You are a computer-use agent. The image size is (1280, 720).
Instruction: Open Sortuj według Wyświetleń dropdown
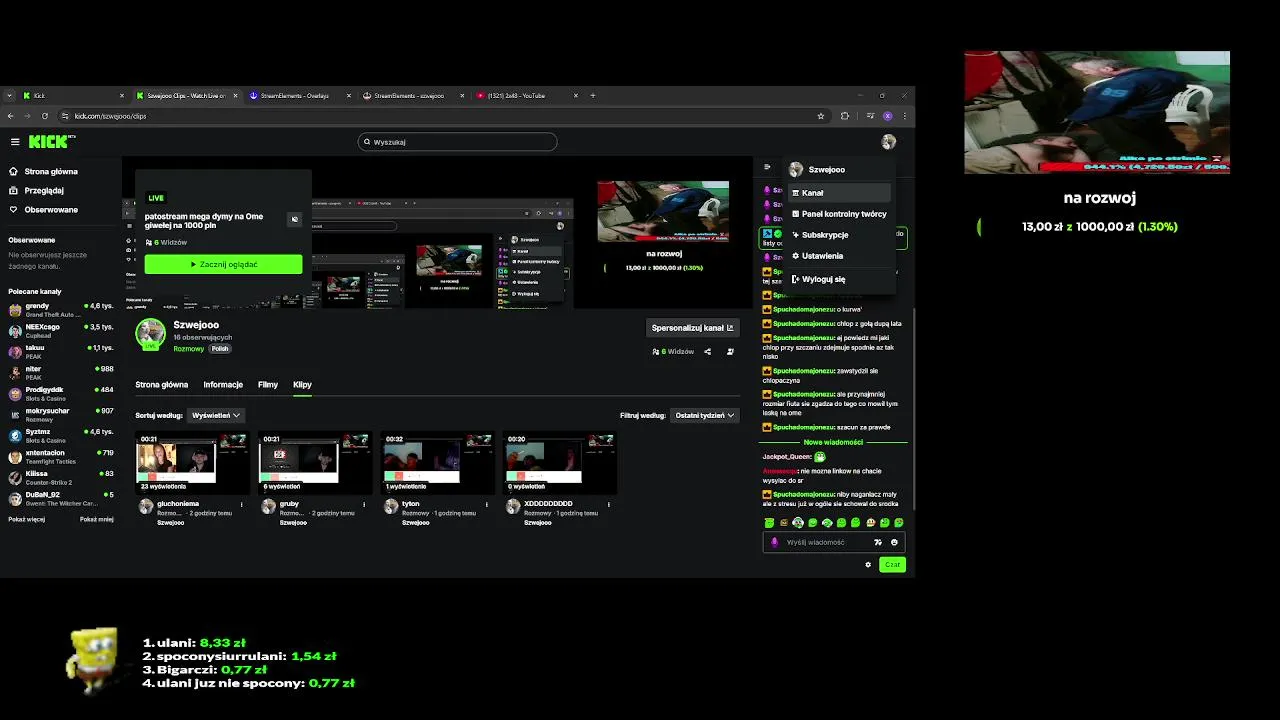[215, 415]
